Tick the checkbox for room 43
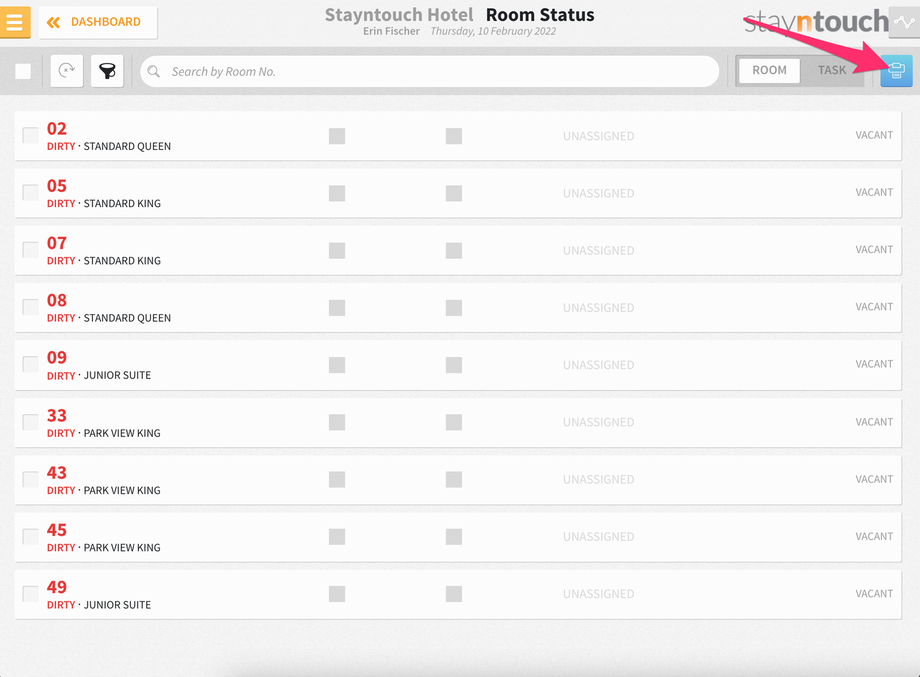 31,479
